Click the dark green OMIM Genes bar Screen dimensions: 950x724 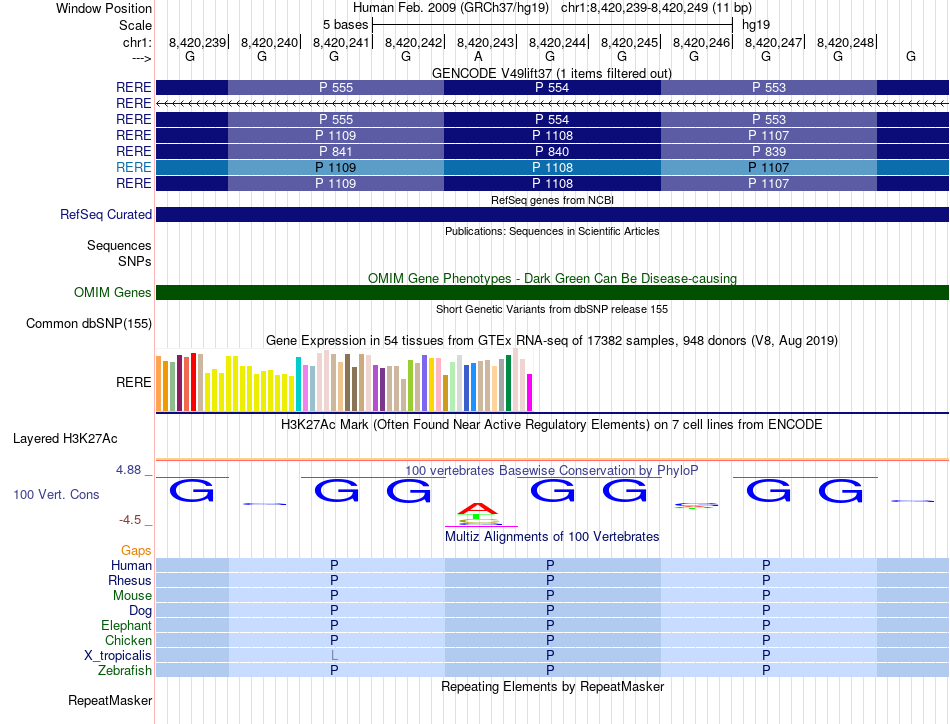pyautogui.click(x=552, y=293)
